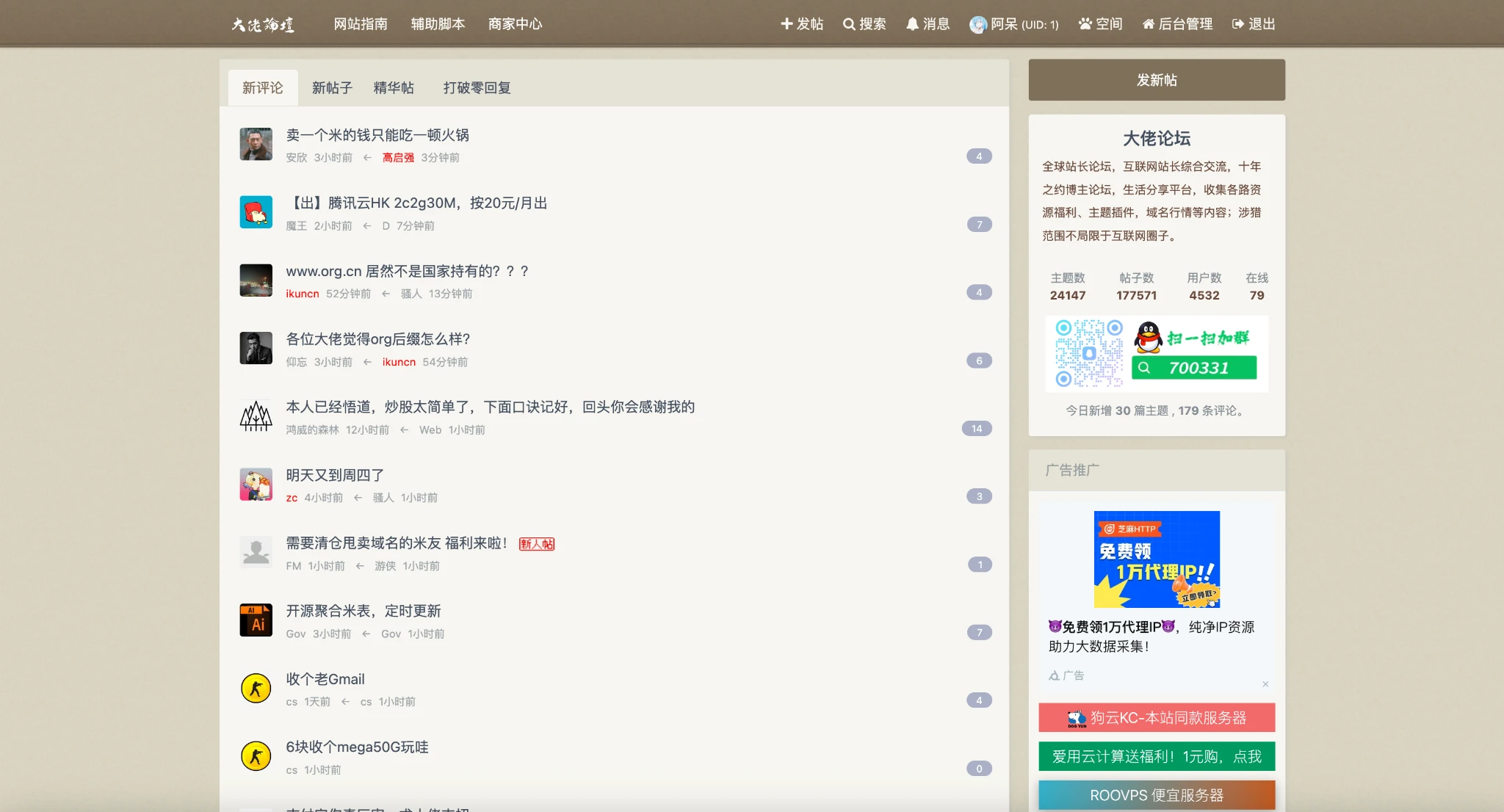Image resolution: width=1504 pixels, height=812 pixels.
Task: Click the QQ group 700331 QR image
Action: pos(1157,354)
